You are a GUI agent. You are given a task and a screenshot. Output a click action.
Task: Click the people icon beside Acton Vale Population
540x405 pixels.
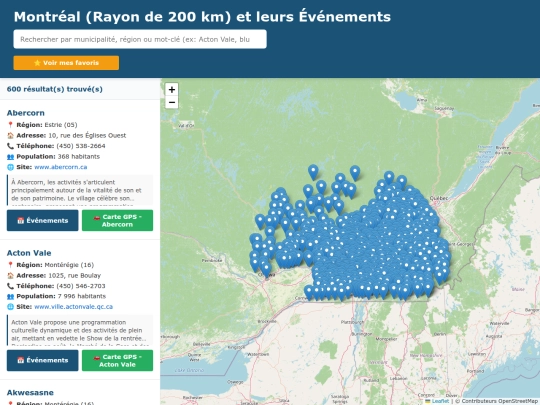click(x=10, y=296)
